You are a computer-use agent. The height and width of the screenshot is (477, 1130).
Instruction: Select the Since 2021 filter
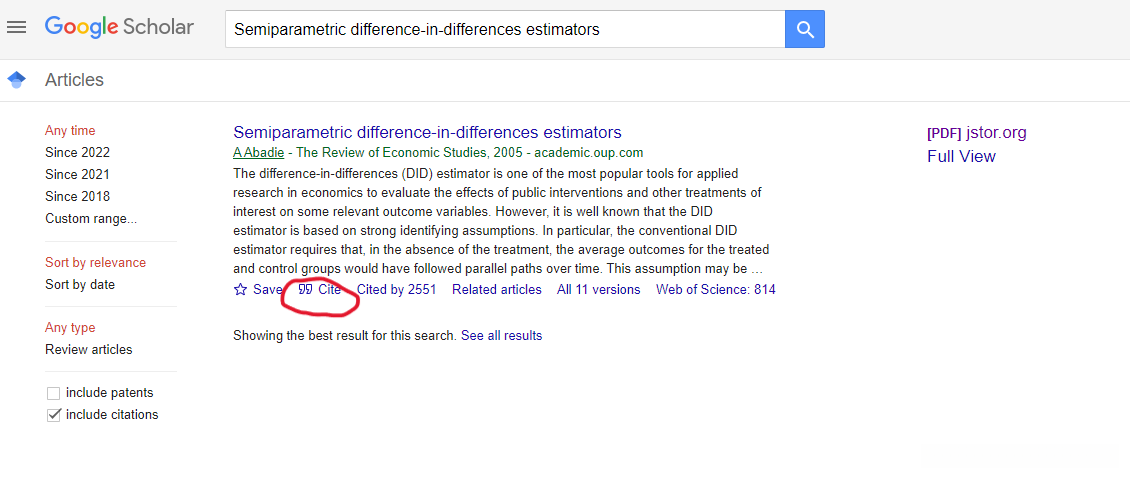[x=77, y=175]
